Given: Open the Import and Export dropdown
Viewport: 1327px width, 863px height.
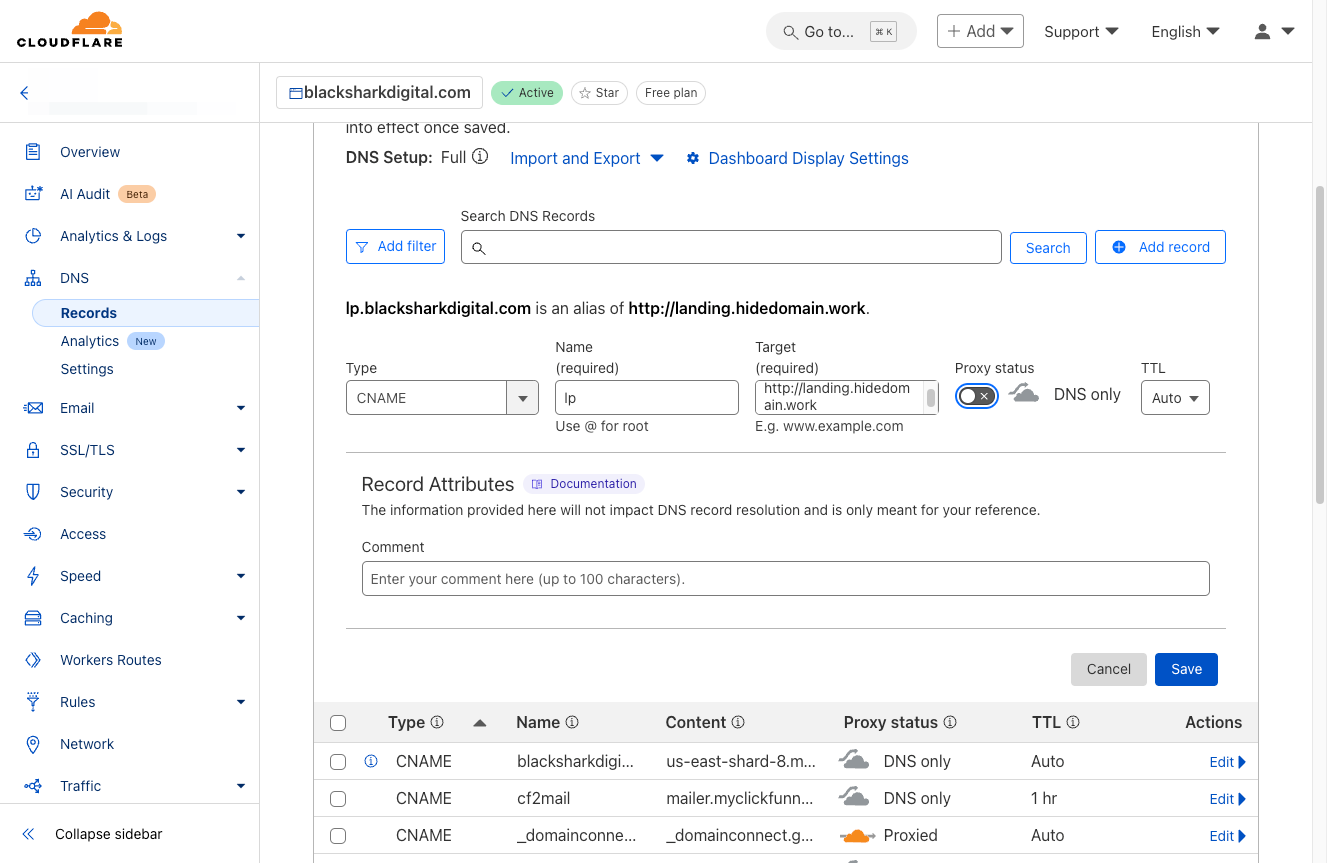Looking at the screenshot, I should tap(587, 158).
